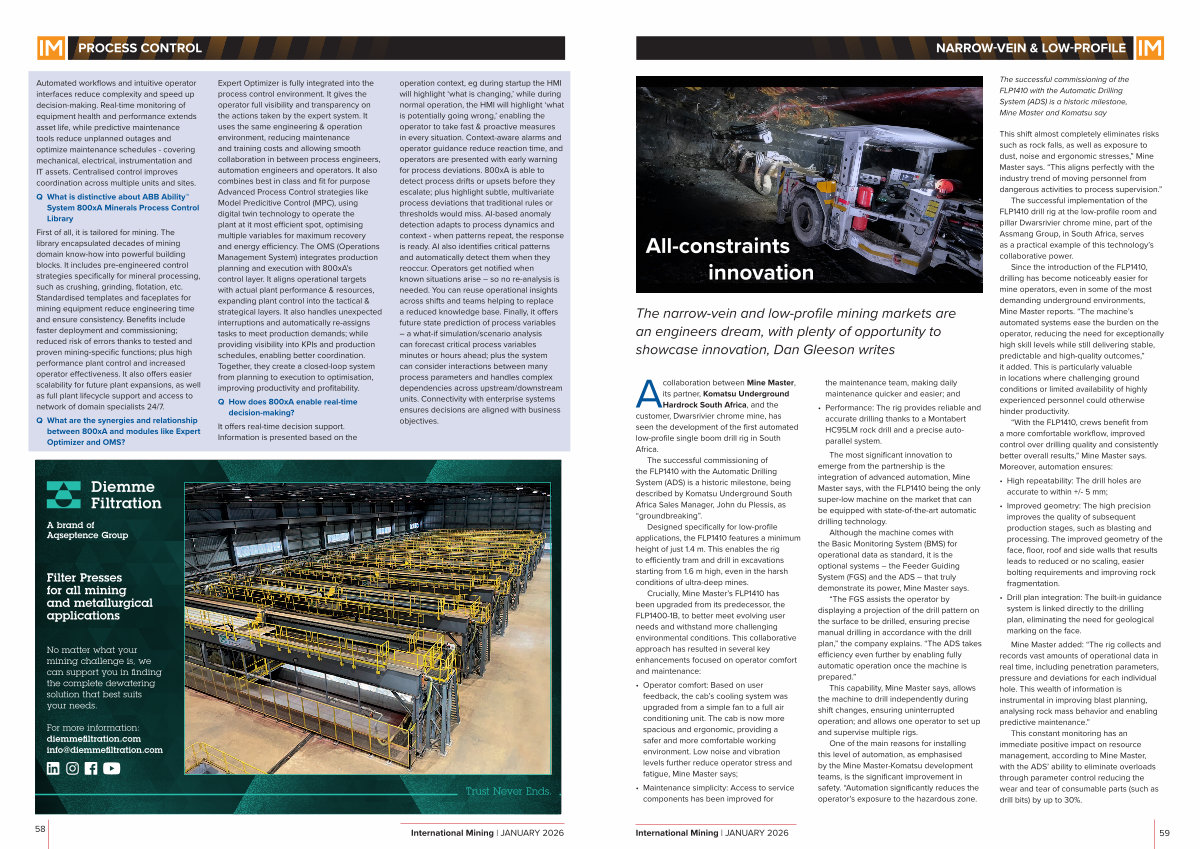Click the Trust Never Ends tagline
Viewport: 1200px width, 849px height.
coord(508,792)
